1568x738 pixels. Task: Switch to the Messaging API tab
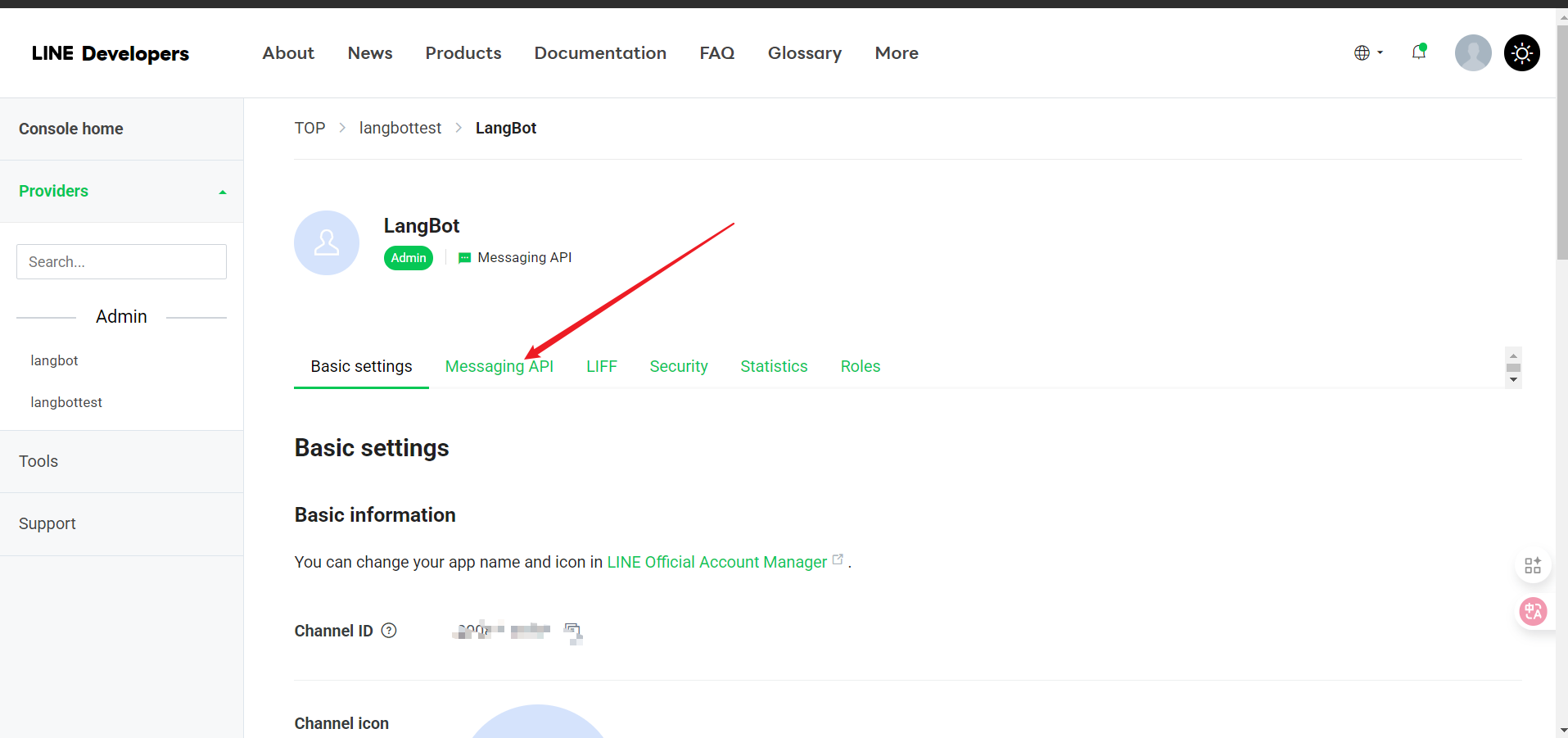pyautogui.click(x=499, y=366)
